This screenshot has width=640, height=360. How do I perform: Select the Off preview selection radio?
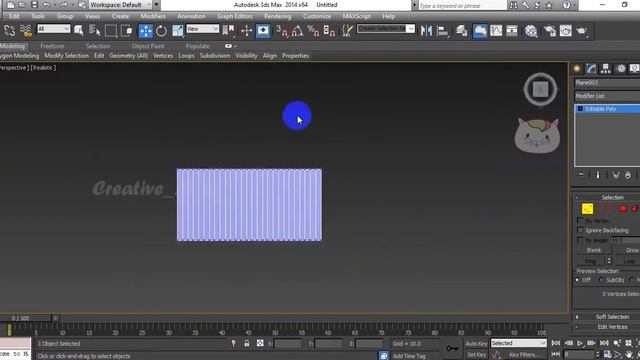tap(577, 280)
